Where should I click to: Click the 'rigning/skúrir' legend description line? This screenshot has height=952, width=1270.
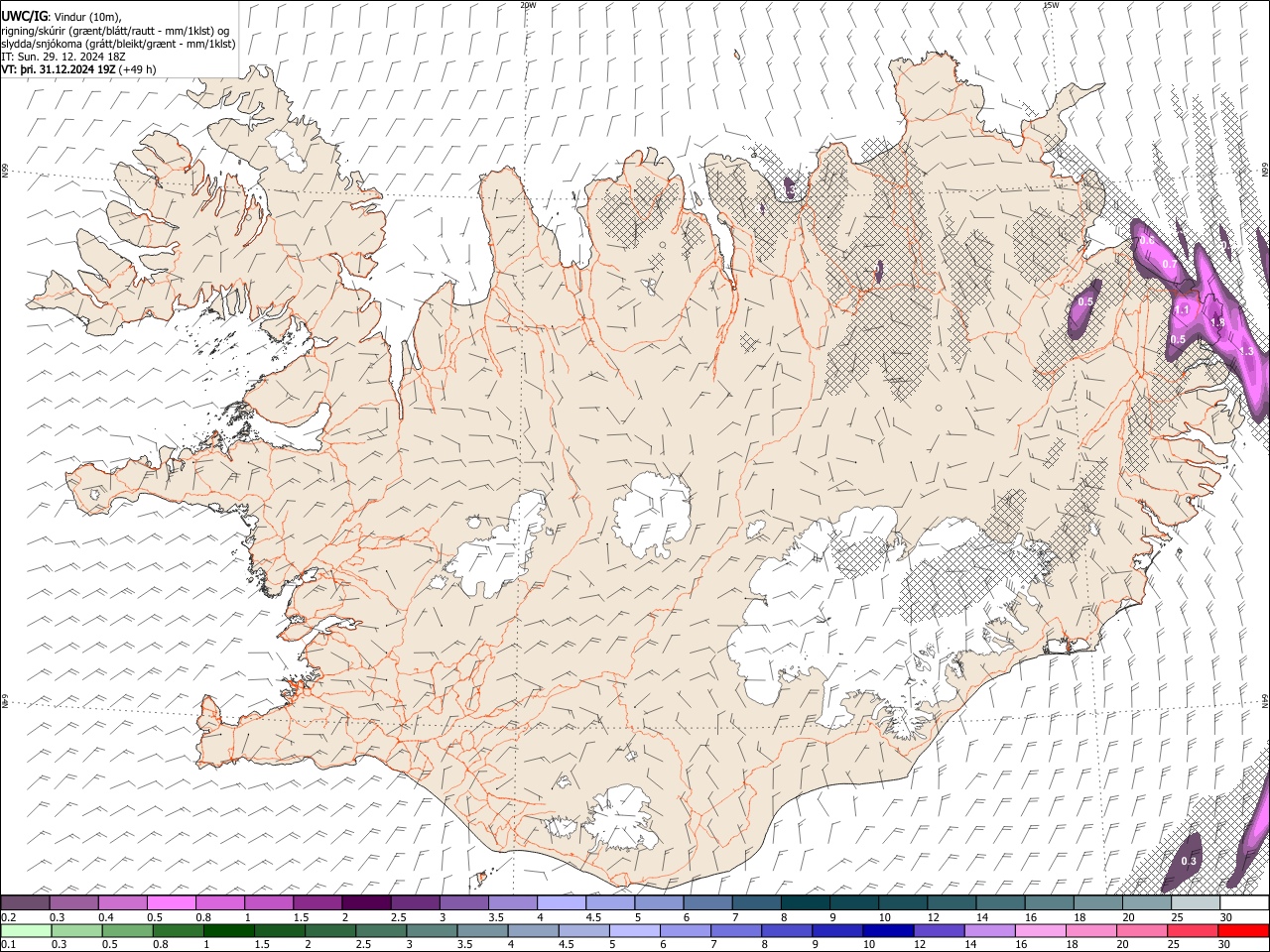coord(115,31)
